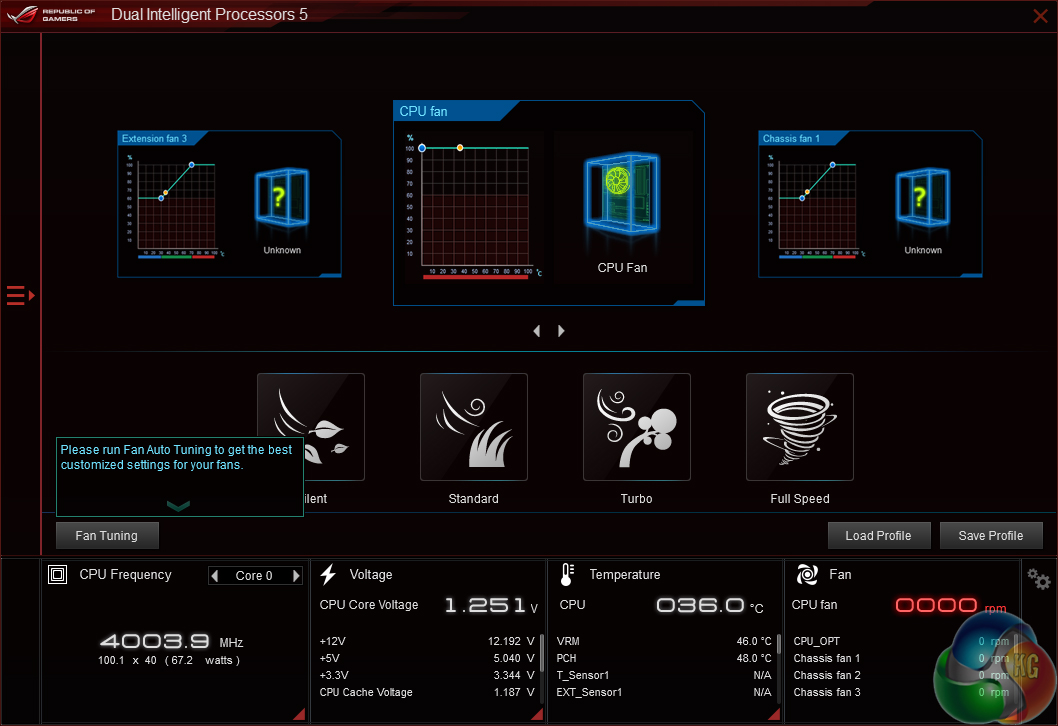Click the Chassis fan 2 rpm row
This screenshot has height=726, width=1058.
901,675
